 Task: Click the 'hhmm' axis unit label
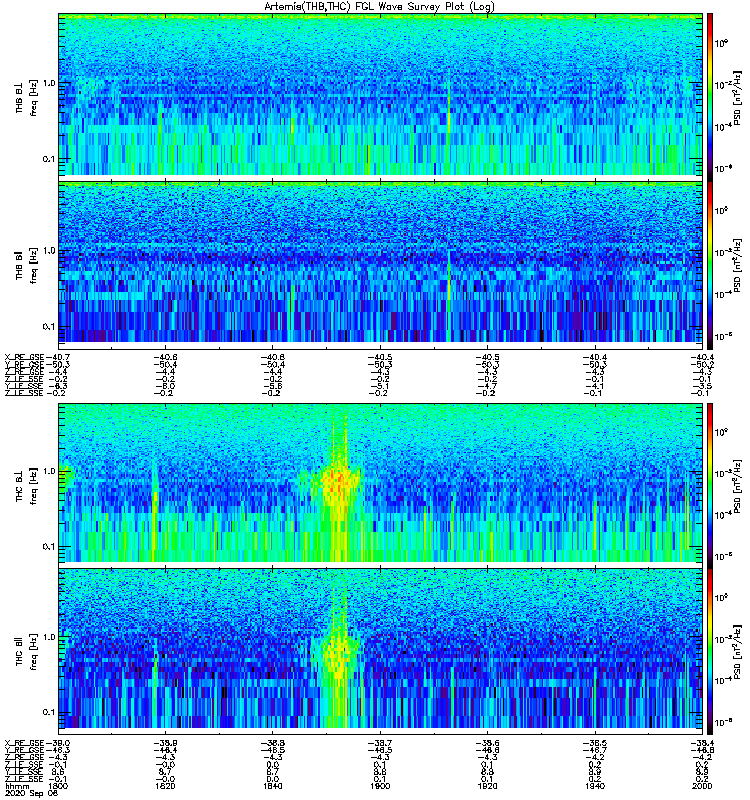tap(17, 786)
